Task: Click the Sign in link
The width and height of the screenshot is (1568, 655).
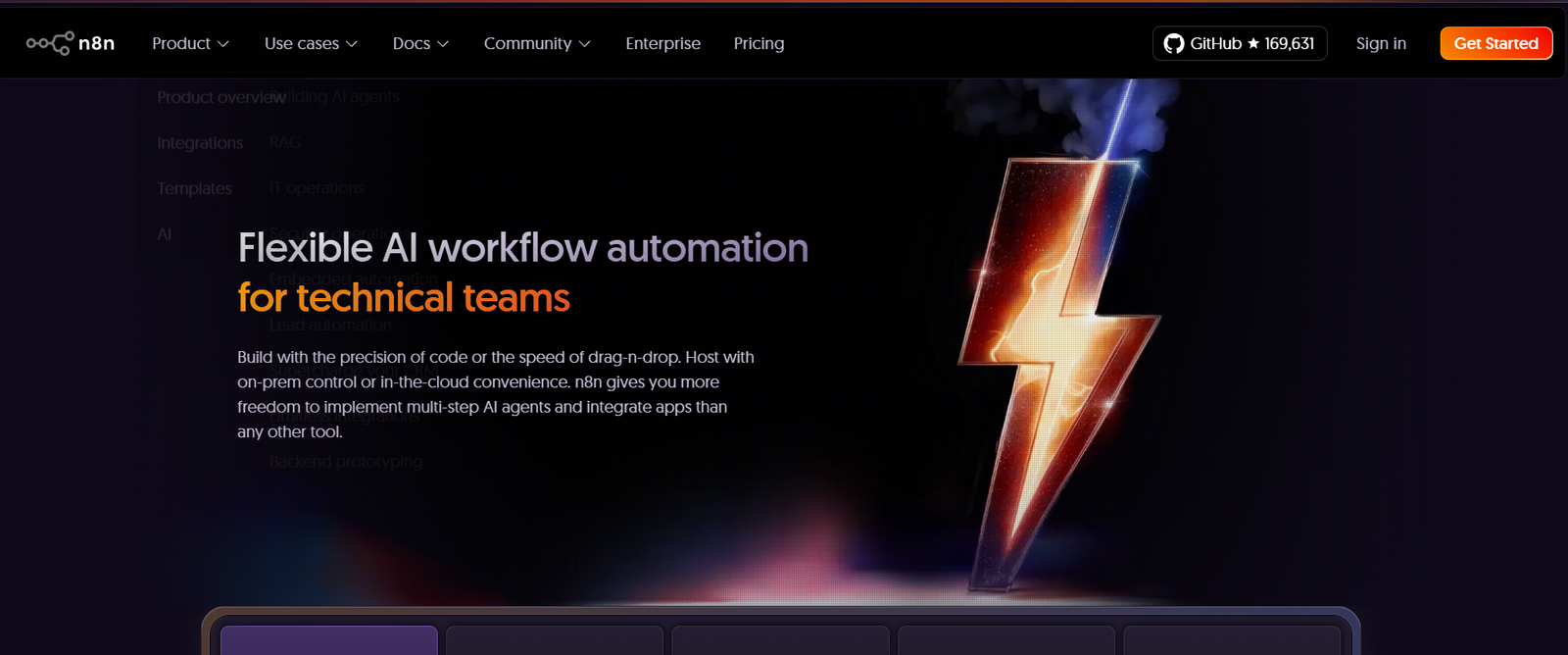Action: [1381, 43]
